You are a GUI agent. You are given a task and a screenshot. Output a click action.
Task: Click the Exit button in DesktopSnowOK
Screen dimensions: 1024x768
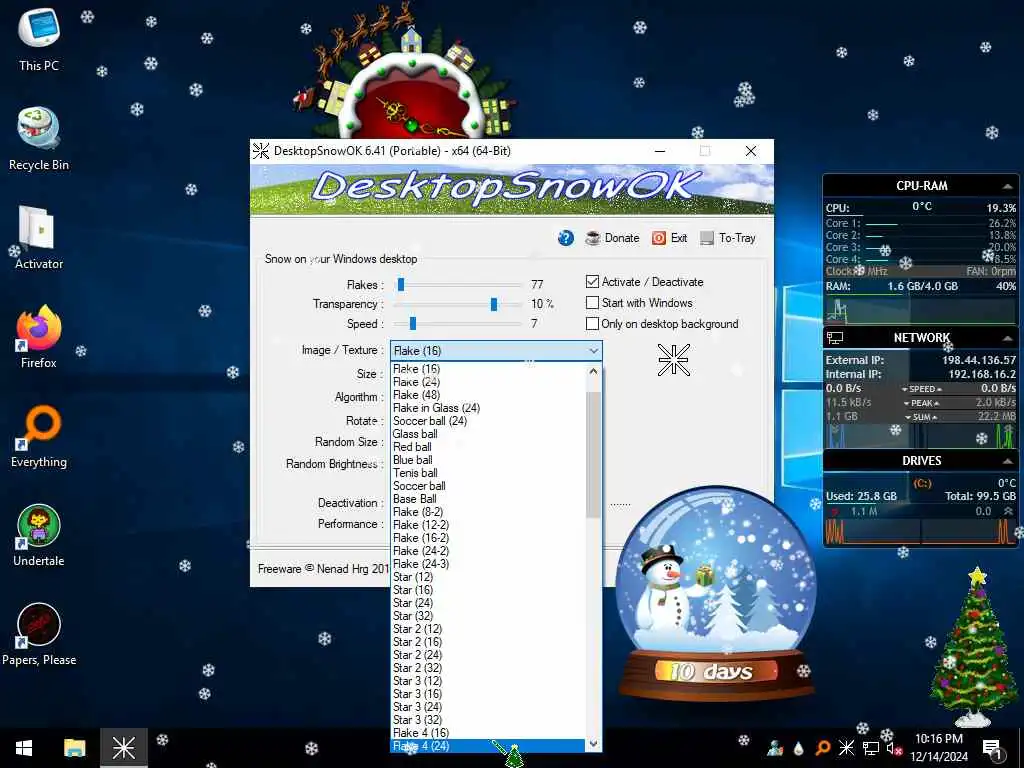(669, 238)
